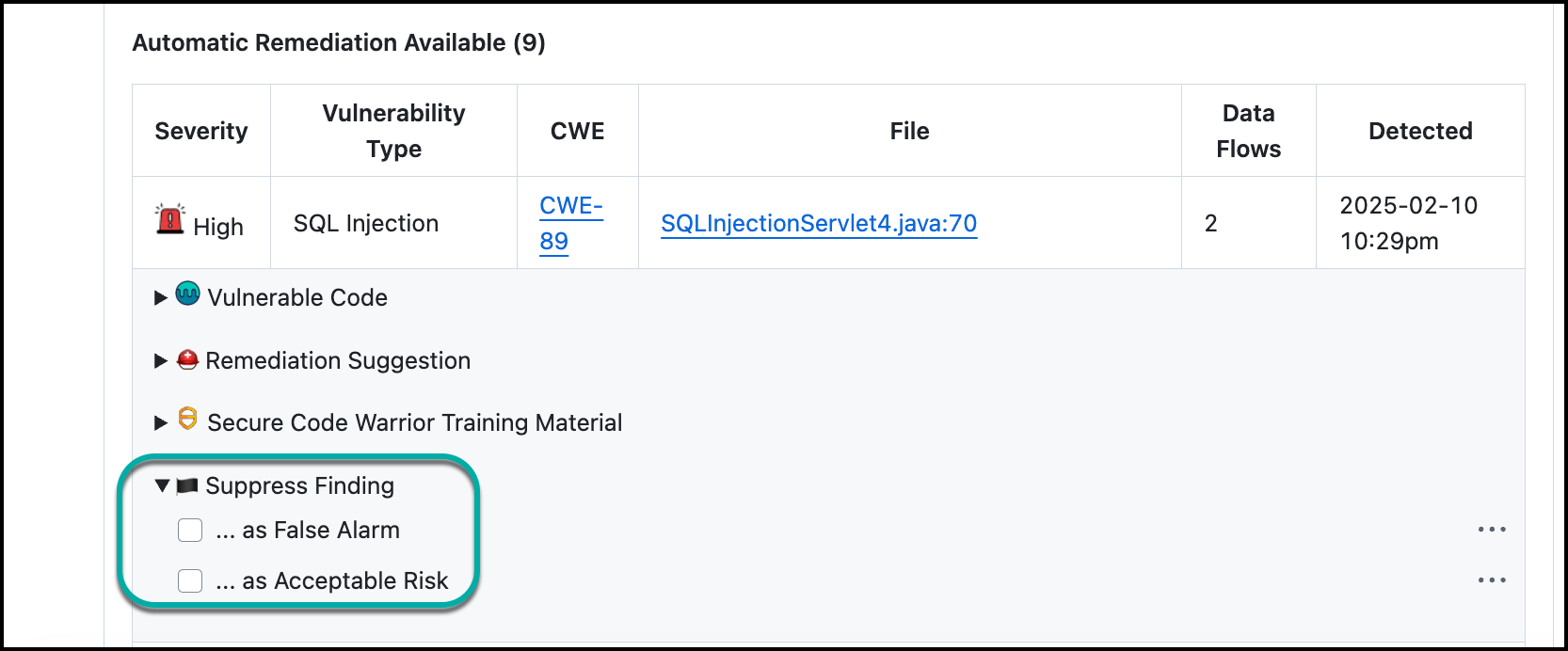Click the Data Flows column header
The width and height of the screenshot is (1568, 651).
point(1248,131)
